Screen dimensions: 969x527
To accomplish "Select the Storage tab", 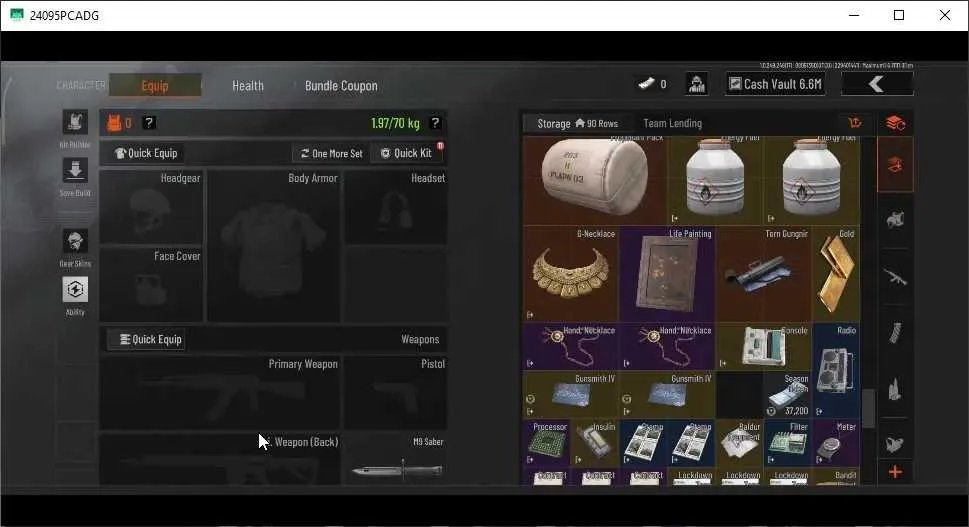I will click(577, 124).
